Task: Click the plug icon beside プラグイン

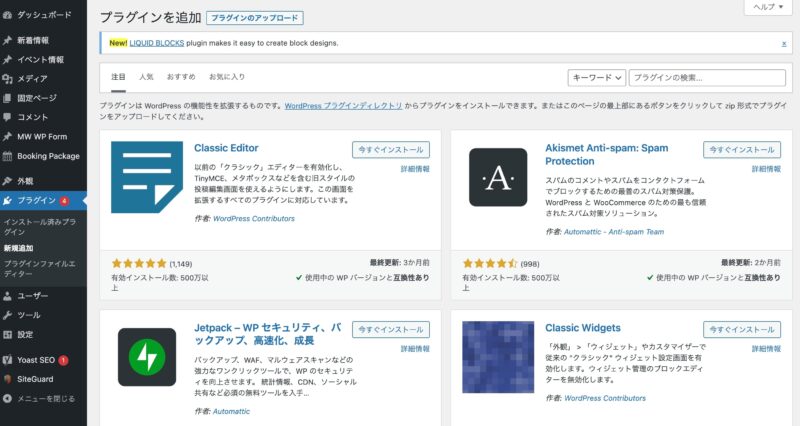Action: (x=7, y=201)
